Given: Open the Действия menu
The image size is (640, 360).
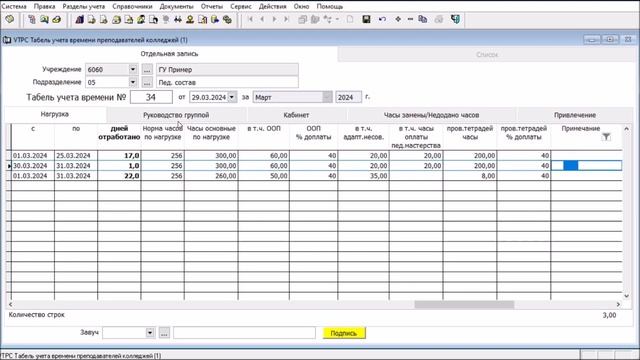Looking at the screenshot, I should pyautogui.click(x=272, y=7).
